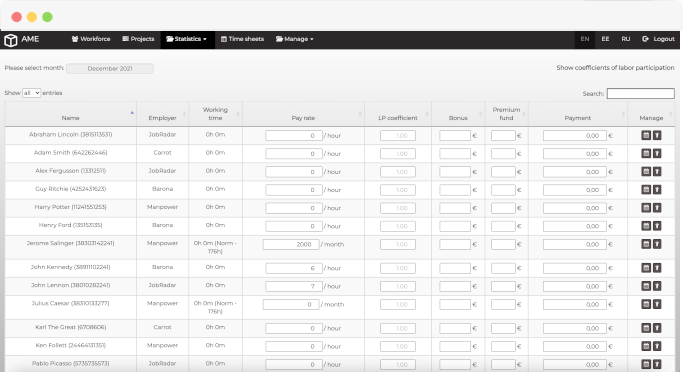Click person icon in Karl The Great row
The height and width of the screenshot is (372, 683).
[657, 328]
